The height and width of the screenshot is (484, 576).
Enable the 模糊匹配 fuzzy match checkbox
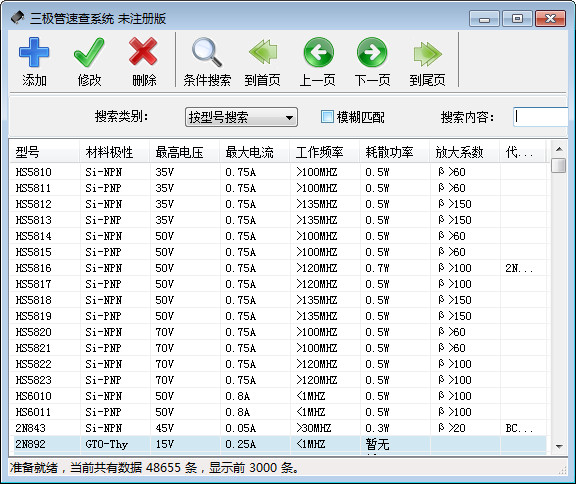pos(327,117)
